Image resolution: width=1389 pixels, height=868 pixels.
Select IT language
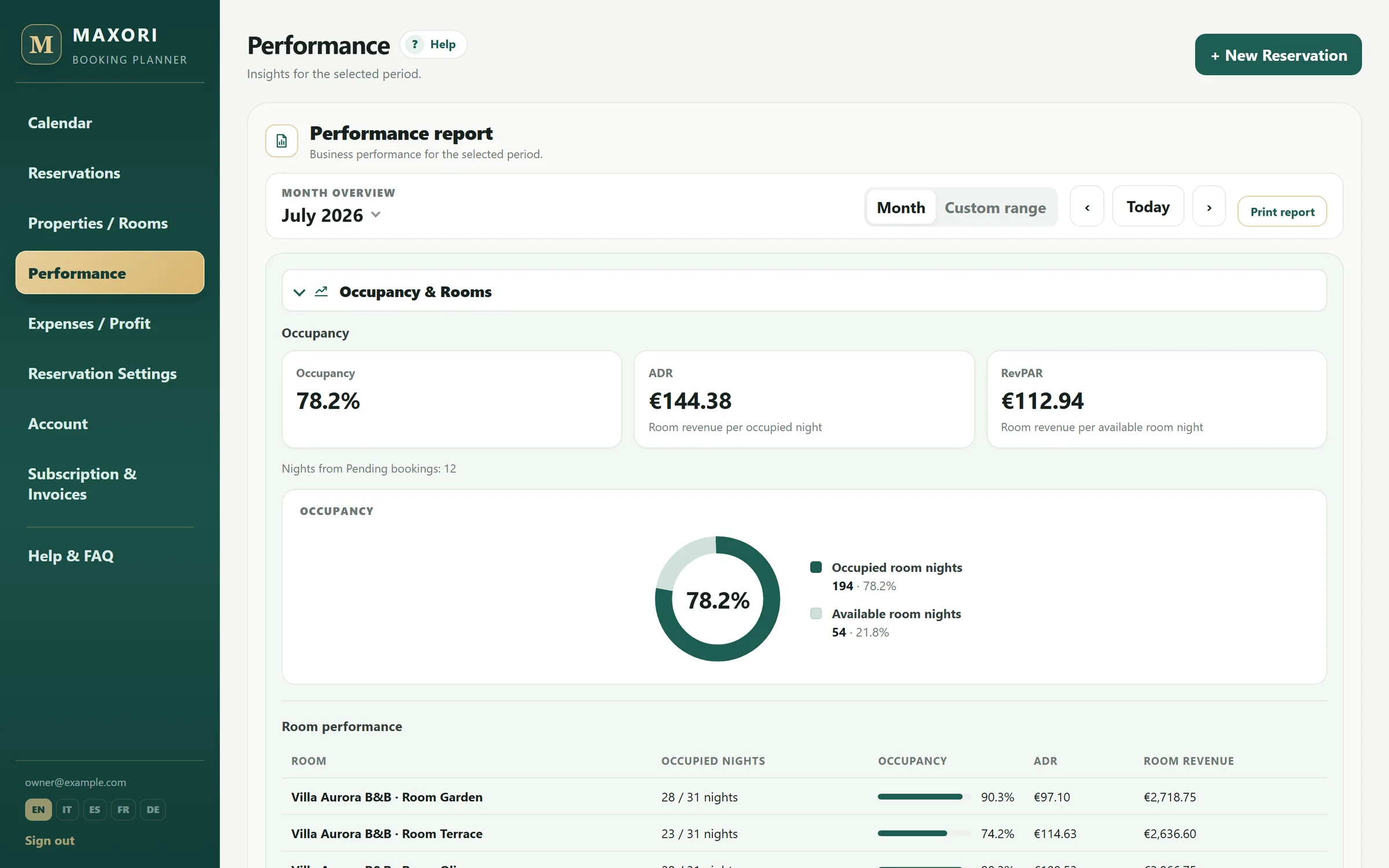click(x=67, y=810)
